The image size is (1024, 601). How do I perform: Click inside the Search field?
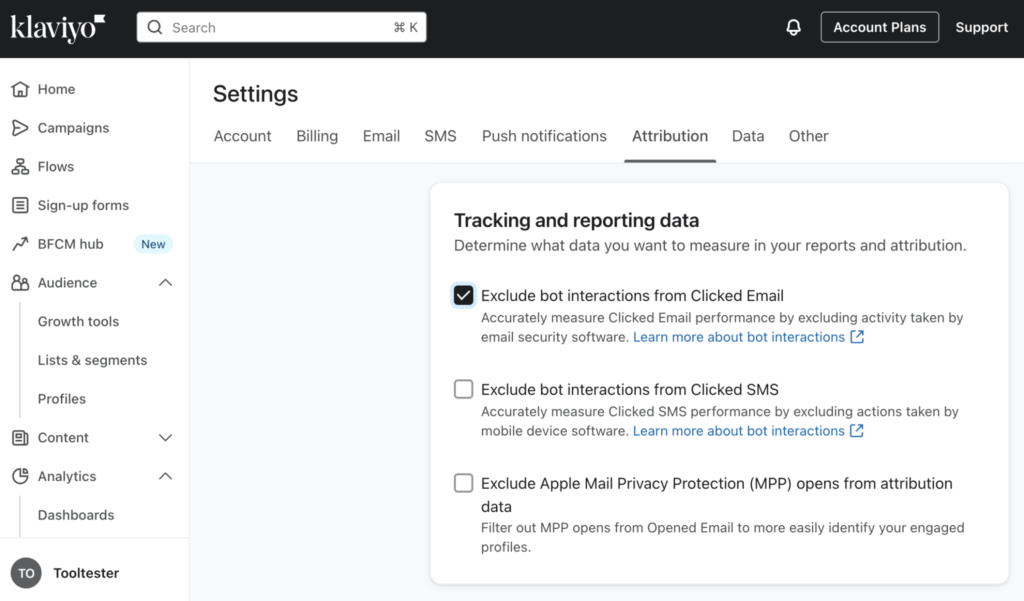pyautogui.click(x=281, y=27)
